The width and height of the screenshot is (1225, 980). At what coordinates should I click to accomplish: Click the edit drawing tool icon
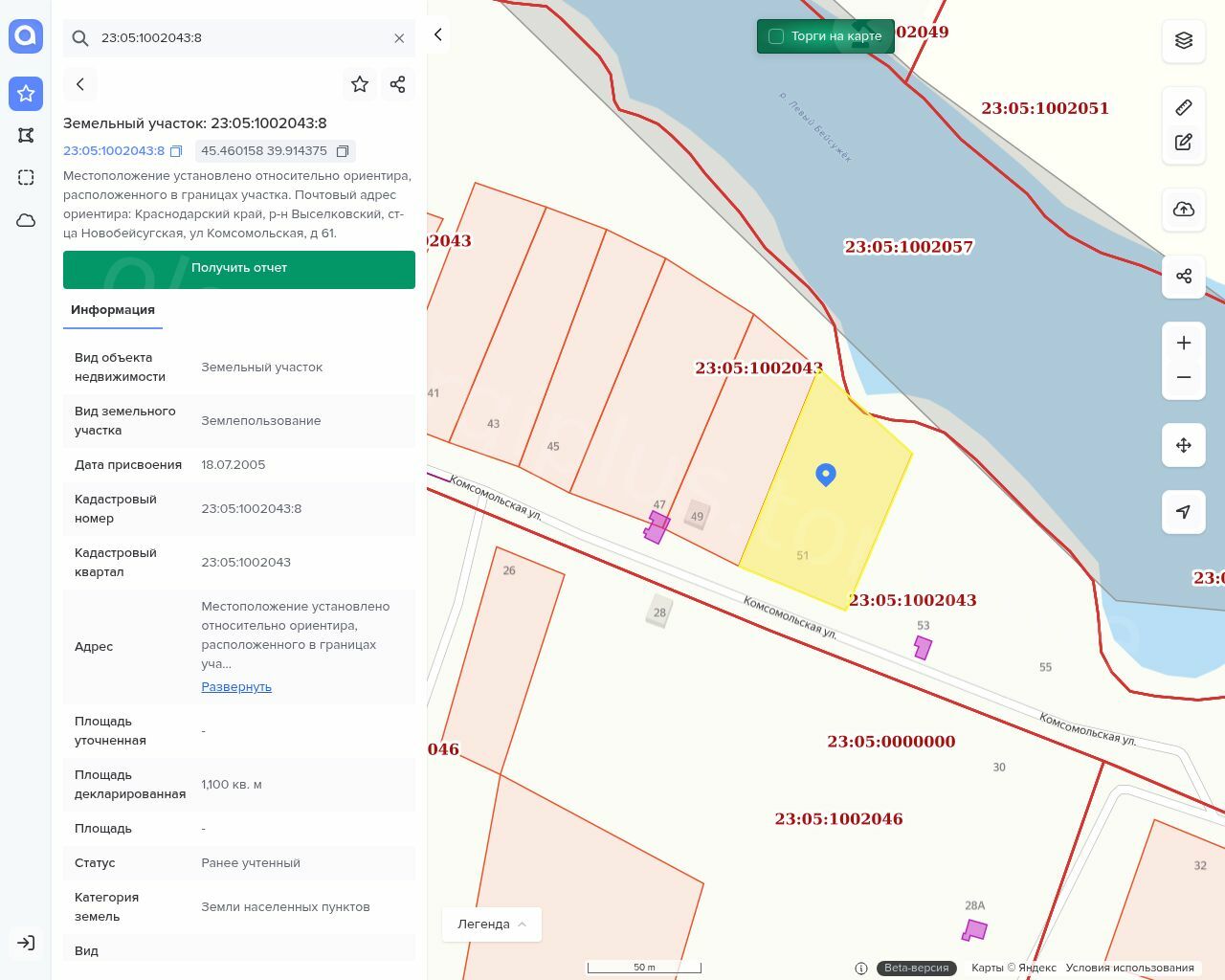click(x=1183, y=142)
